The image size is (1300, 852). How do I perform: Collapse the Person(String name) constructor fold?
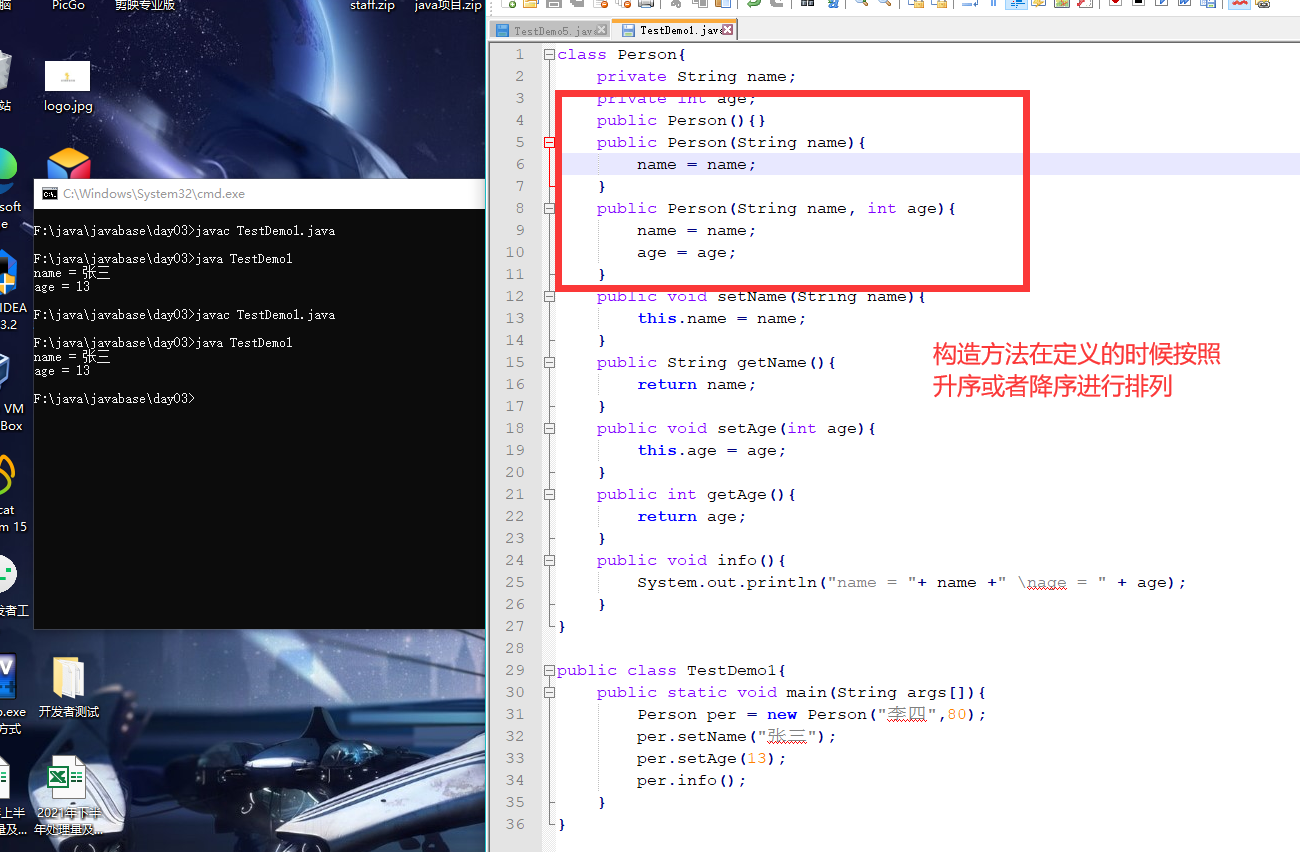tap(549, 142)
